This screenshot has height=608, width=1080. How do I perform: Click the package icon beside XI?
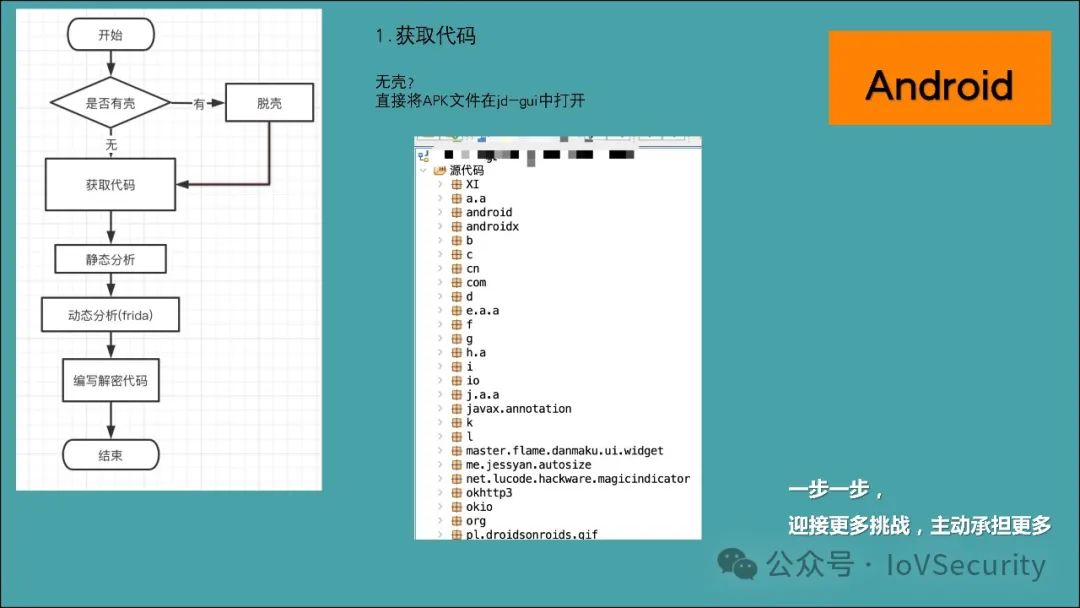tap(456, 185)
